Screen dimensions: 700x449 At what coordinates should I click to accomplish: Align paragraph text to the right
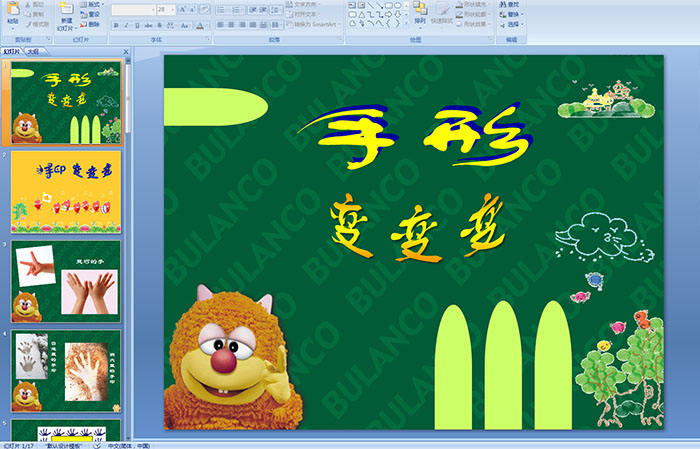[x=242, y=25]
